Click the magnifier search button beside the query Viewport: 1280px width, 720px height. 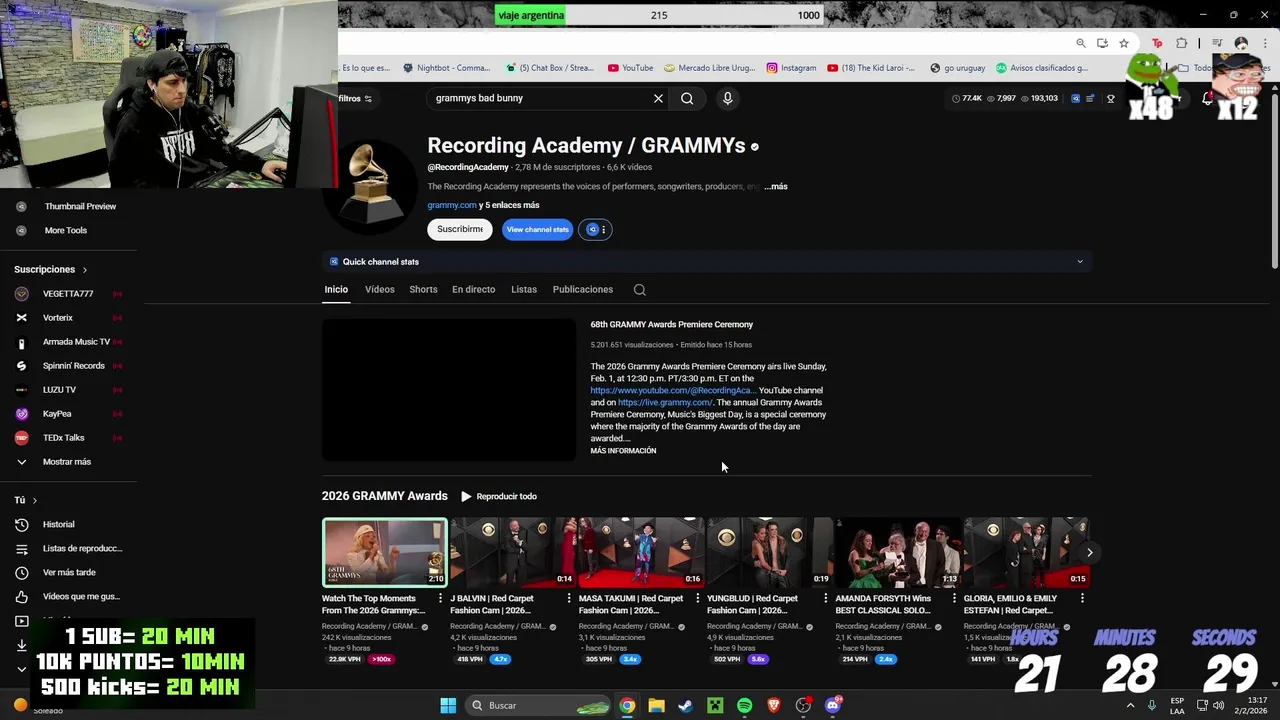coord(687,98)
